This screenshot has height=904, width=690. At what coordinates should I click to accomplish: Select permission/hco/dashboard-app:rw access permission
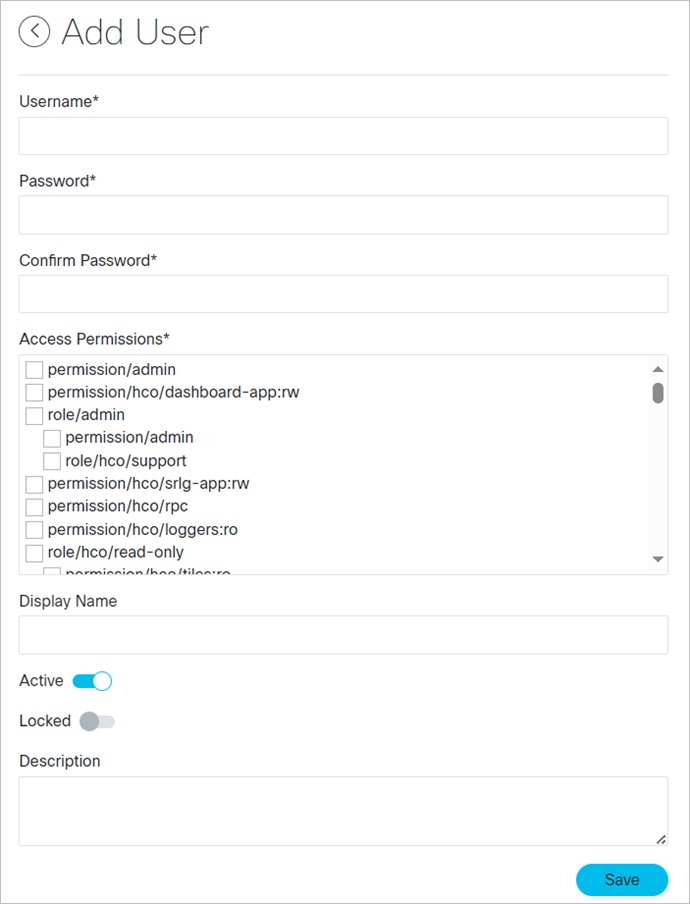34,392
